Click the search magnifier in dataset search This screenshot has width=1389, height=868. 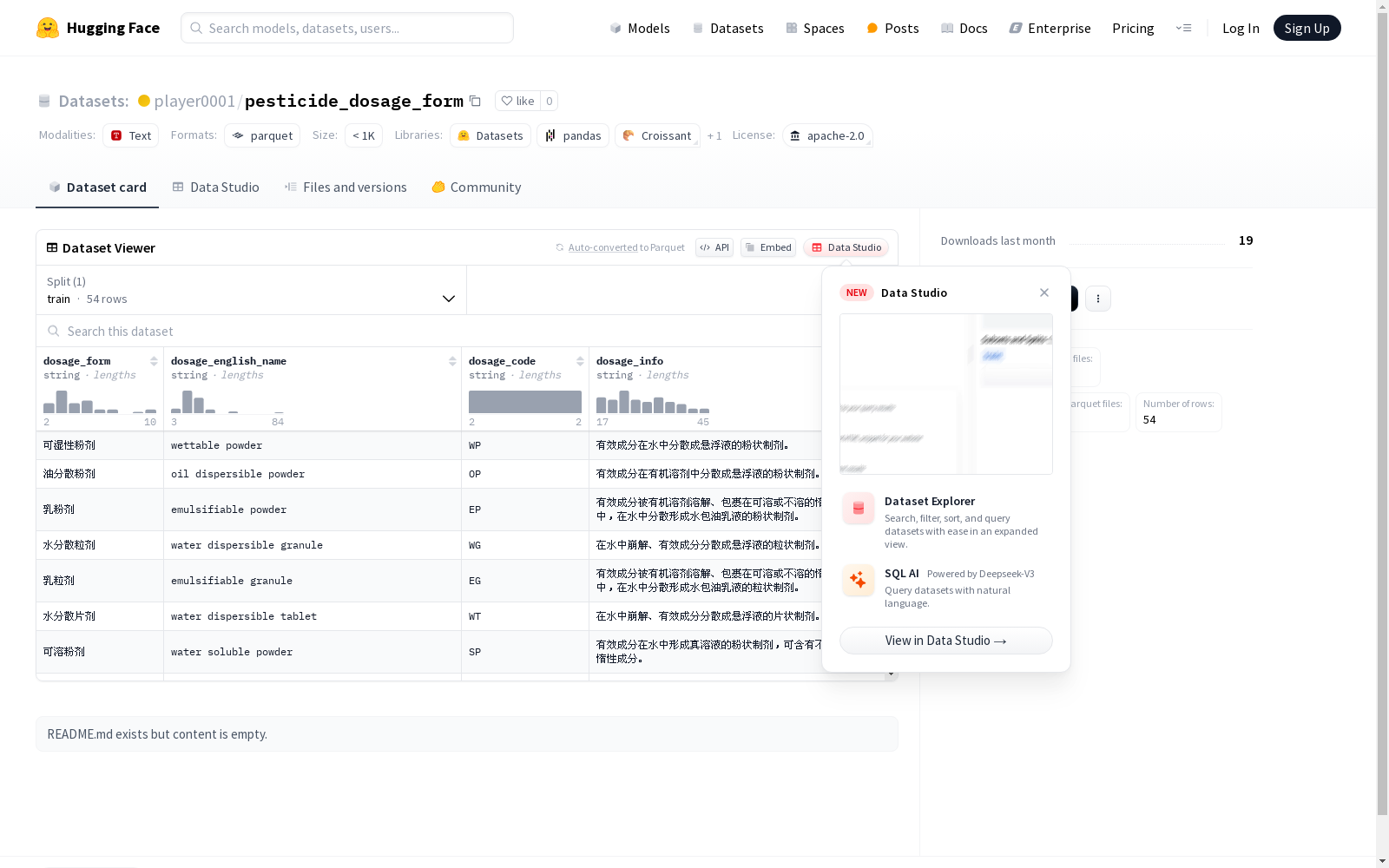click(x=54, y=331)
